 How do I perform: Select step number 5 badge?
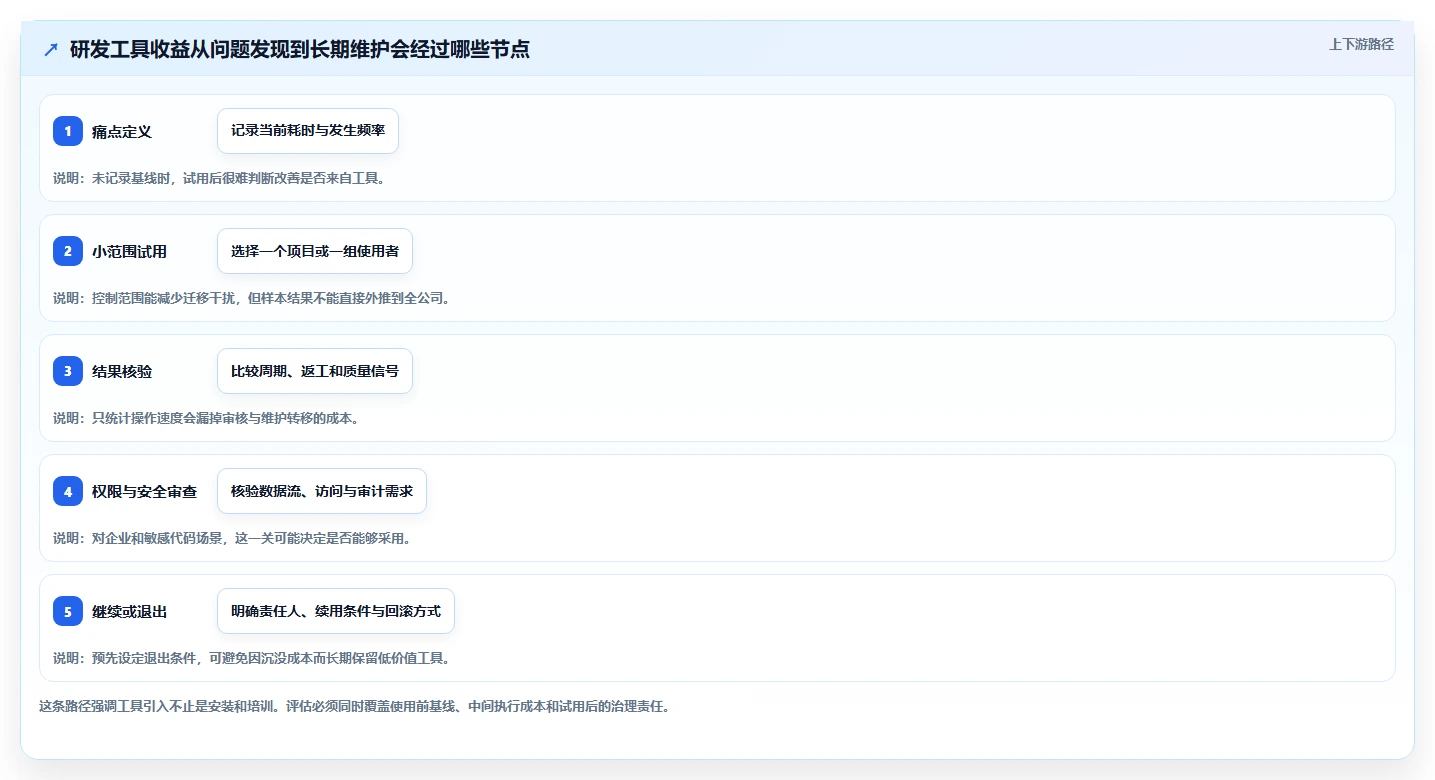[x=68, y=611]
